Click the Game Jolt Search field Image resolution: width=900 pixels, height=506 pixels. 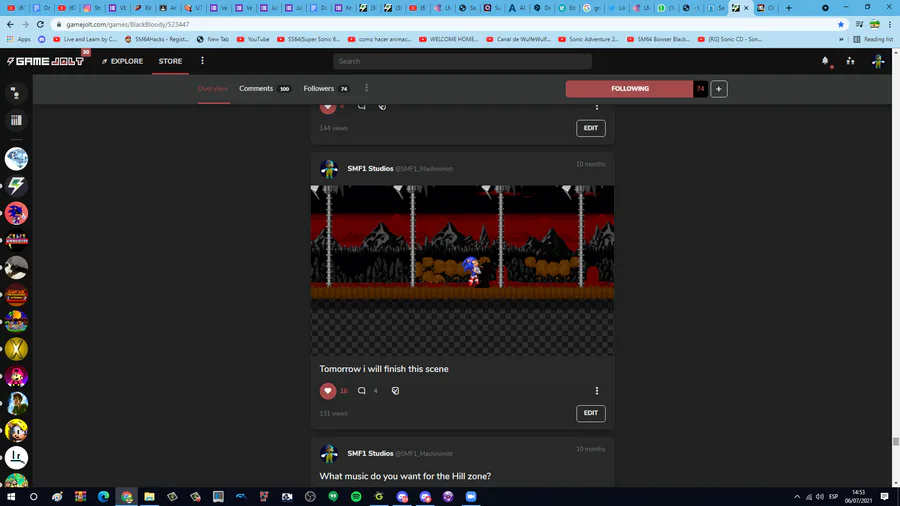tap(463, 61)
